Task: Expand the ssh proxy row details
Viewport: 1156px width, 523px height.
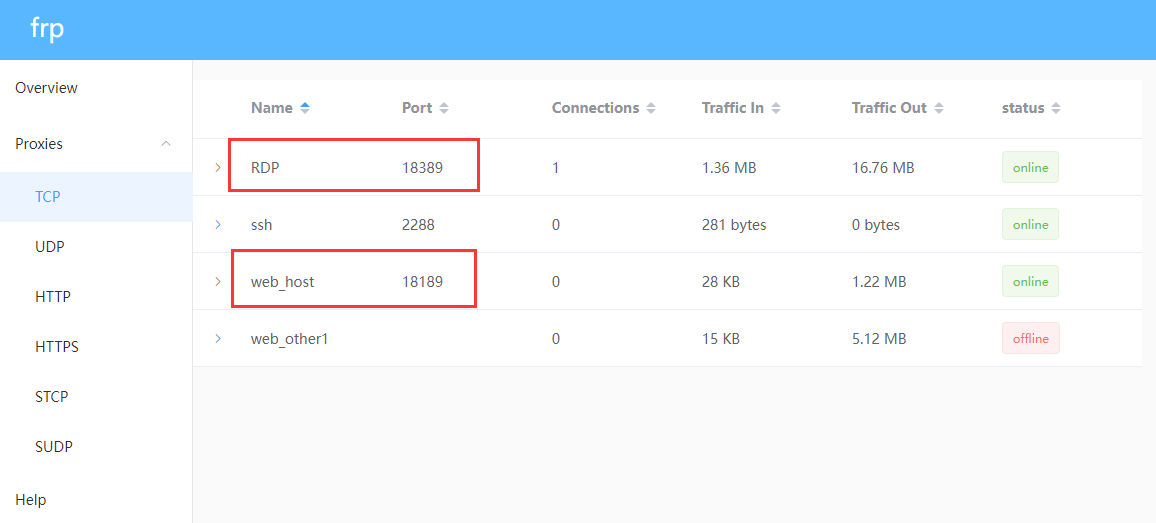Action: (218, 225)
